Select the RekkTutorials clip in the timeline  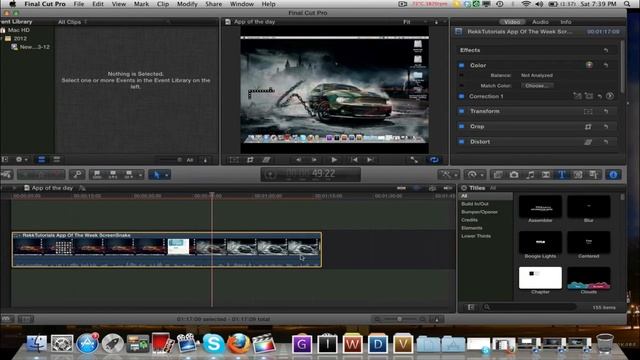pos(167,250)
